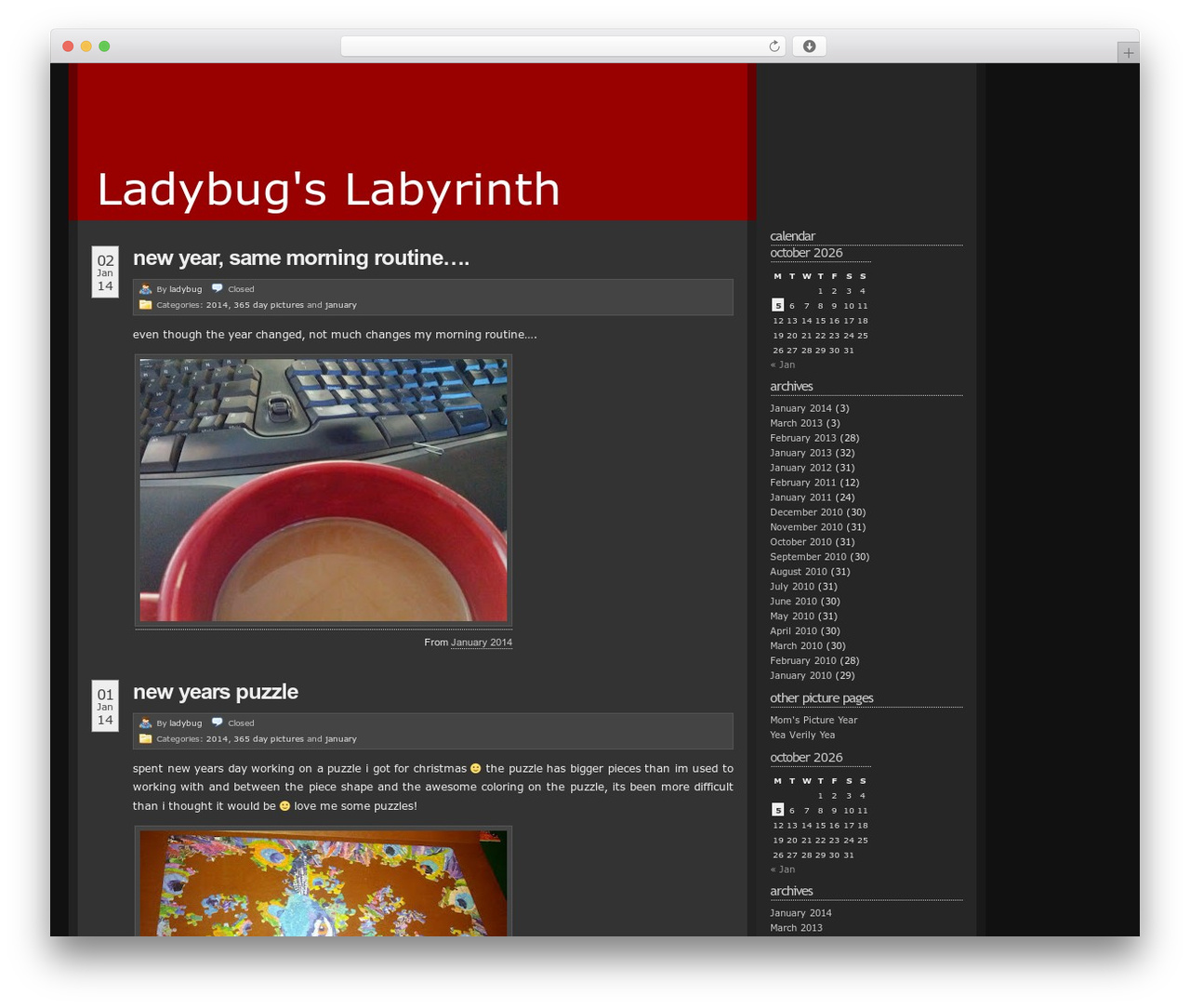
Task: Open archive 'January 2011'
Action: pyautogui.click(x=800, y=497)
